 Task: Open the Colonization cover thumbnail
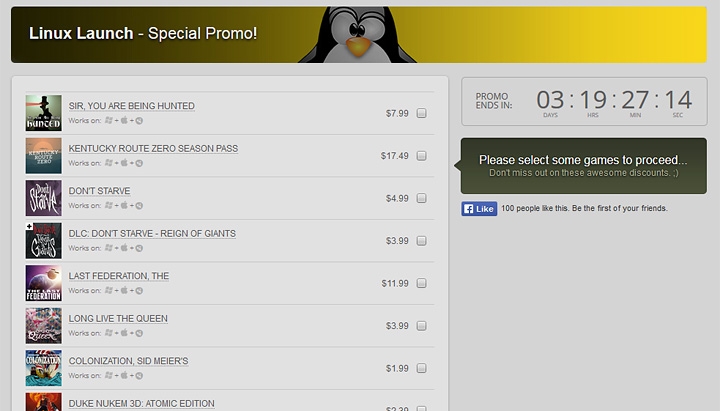point(44,368)
